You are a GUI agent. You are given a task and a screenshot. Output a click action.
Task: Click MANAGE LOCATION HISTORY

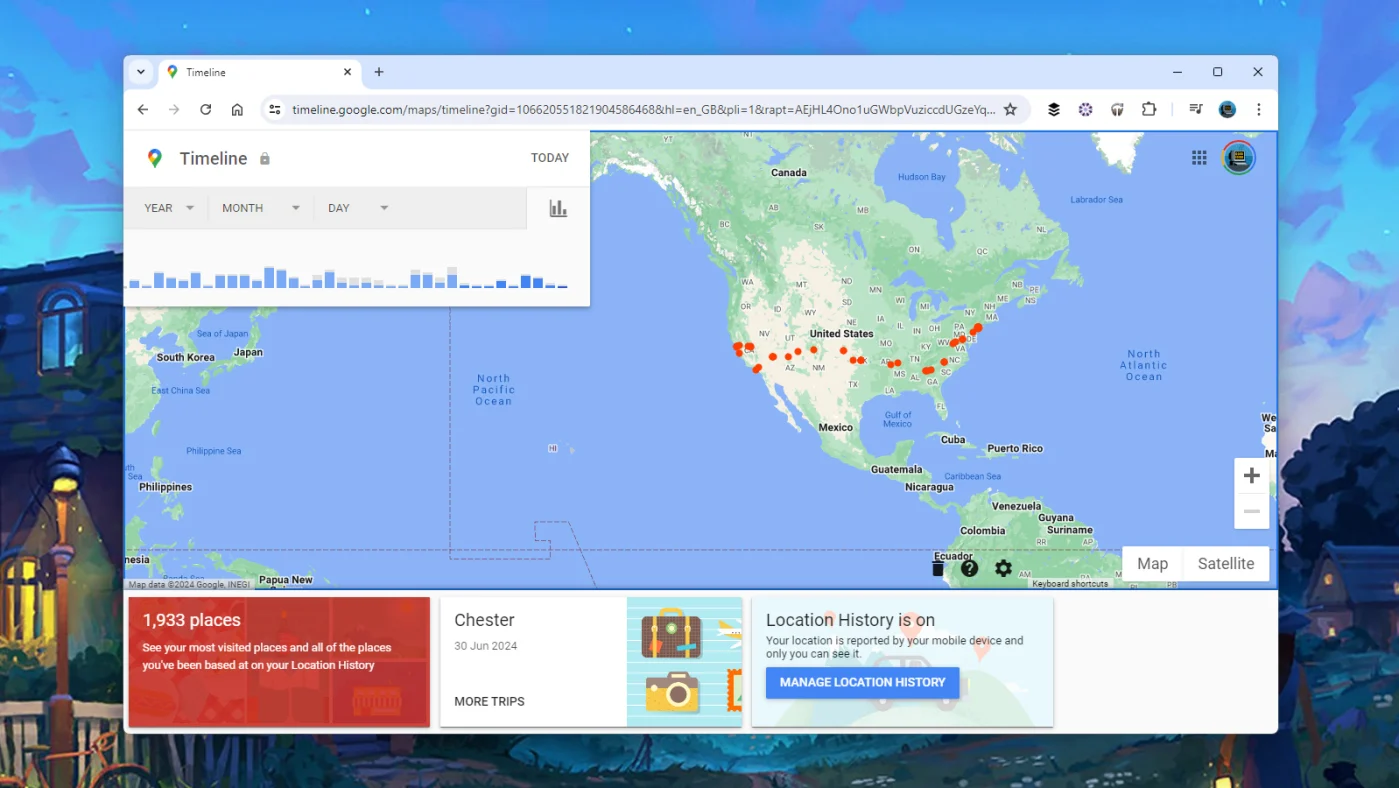pyautogui.click(x=862, y=682)
